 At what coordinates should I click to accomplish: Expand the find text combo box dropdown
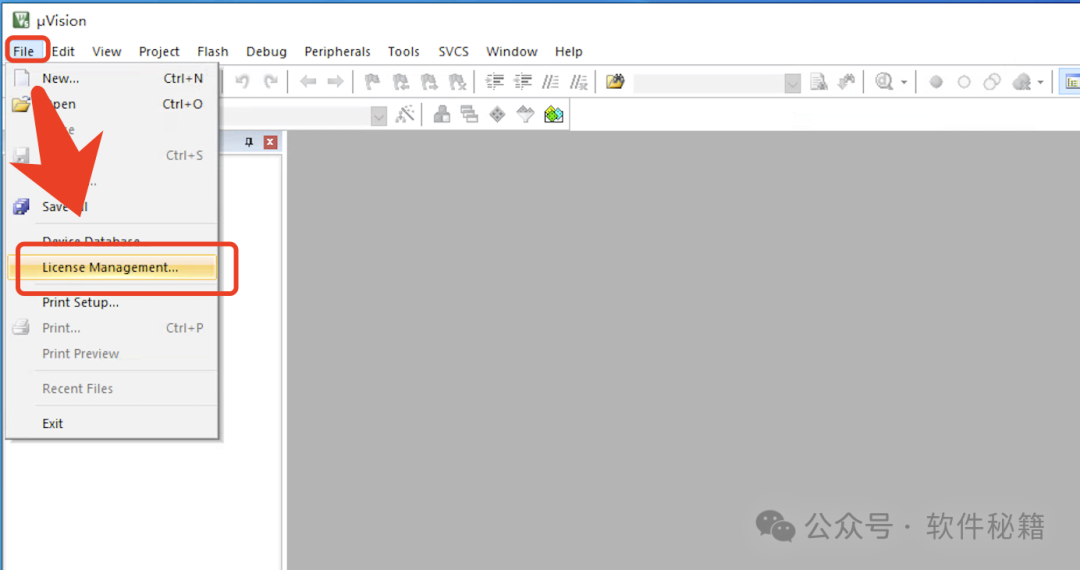792,83
